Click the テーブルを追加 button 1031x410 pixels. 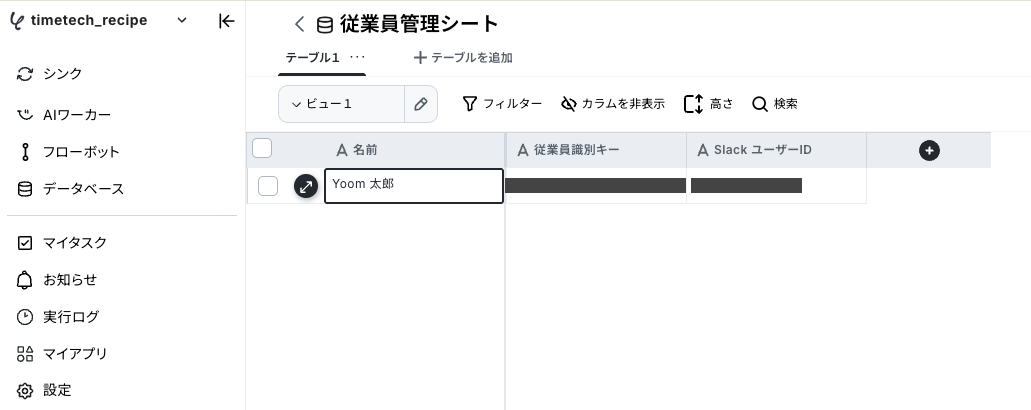[x=463, y=58]
